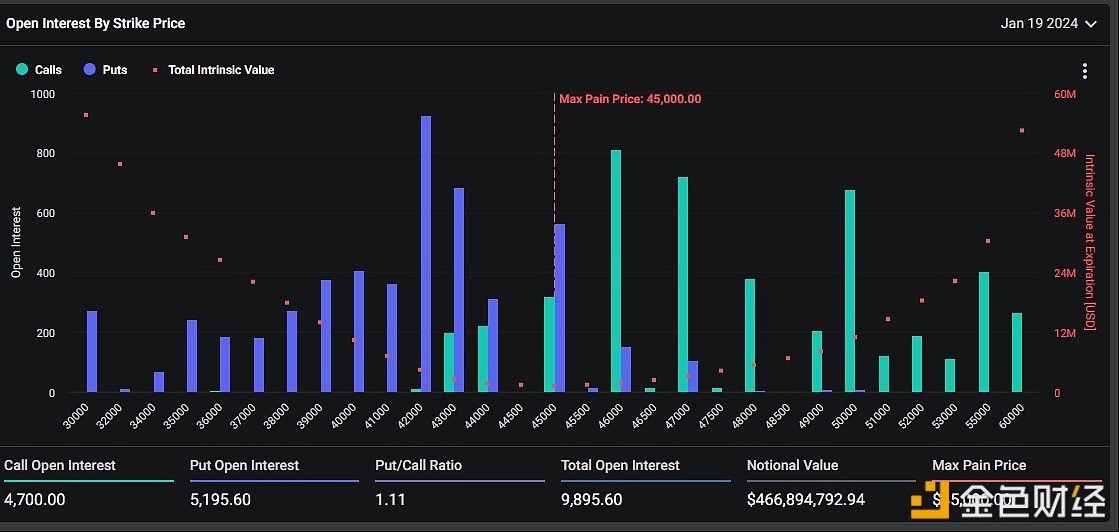This screenshot has height=532, width=1119.
Task: Open the Jan 19 2024 expiry dropdown
Action: tap(1048, 23)
